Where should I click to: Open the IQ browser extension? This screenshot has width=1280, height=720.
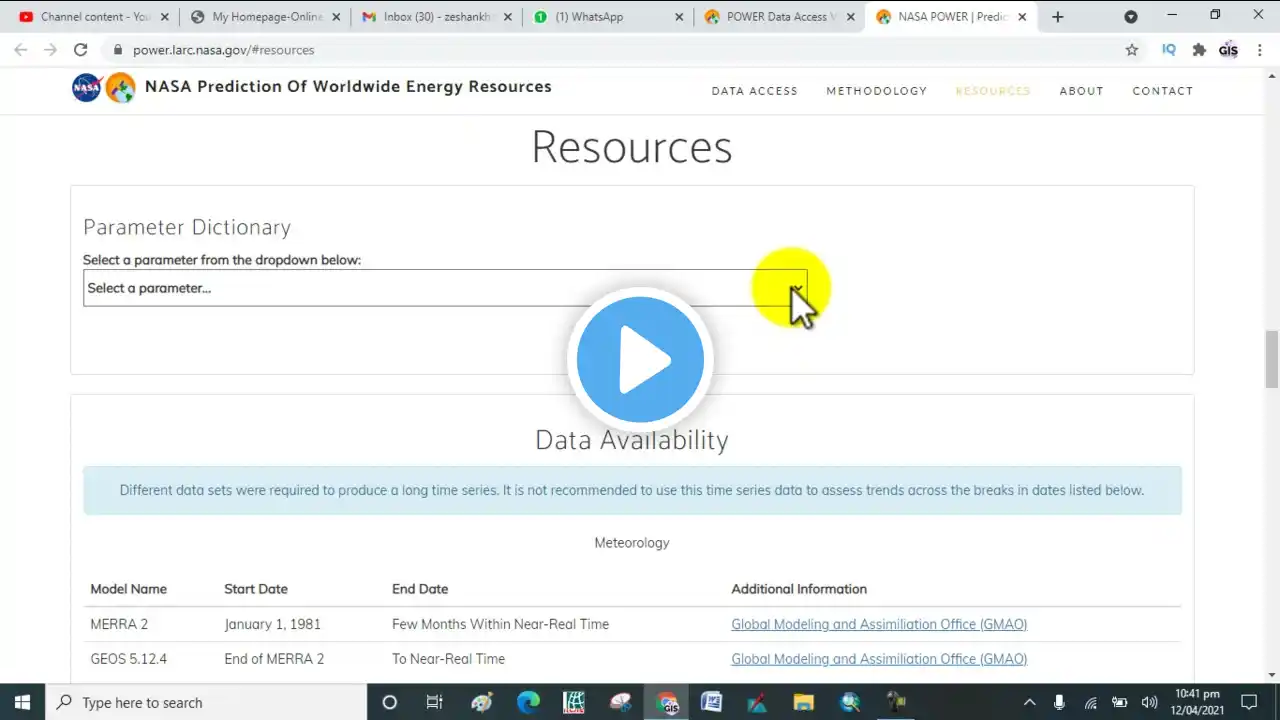pos(1168,50)
